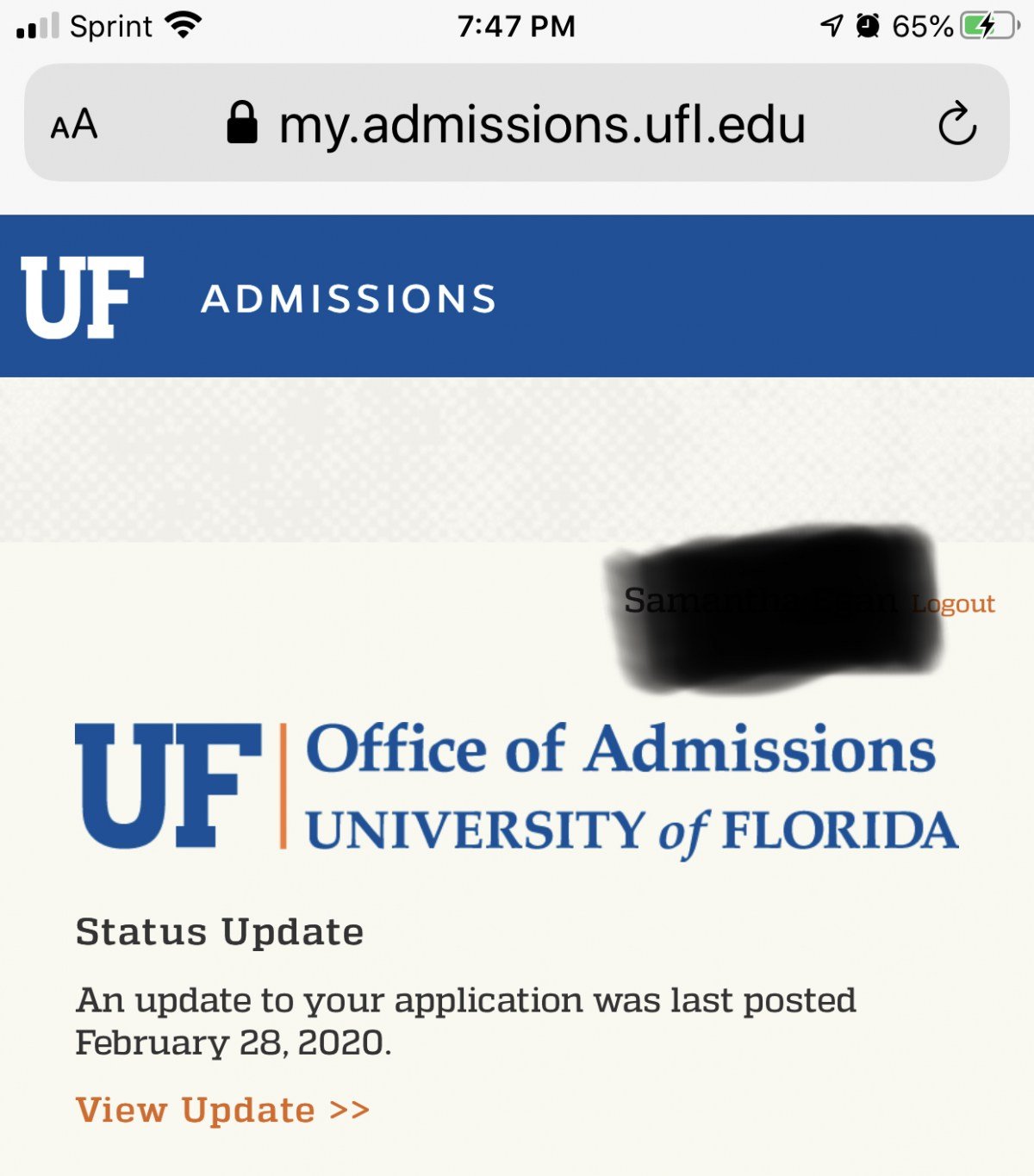Image resolution: width=1034 pixels, height=1176 pixels.
Task: Click the February 28, 2020 date text
Action: point(234,1042)
